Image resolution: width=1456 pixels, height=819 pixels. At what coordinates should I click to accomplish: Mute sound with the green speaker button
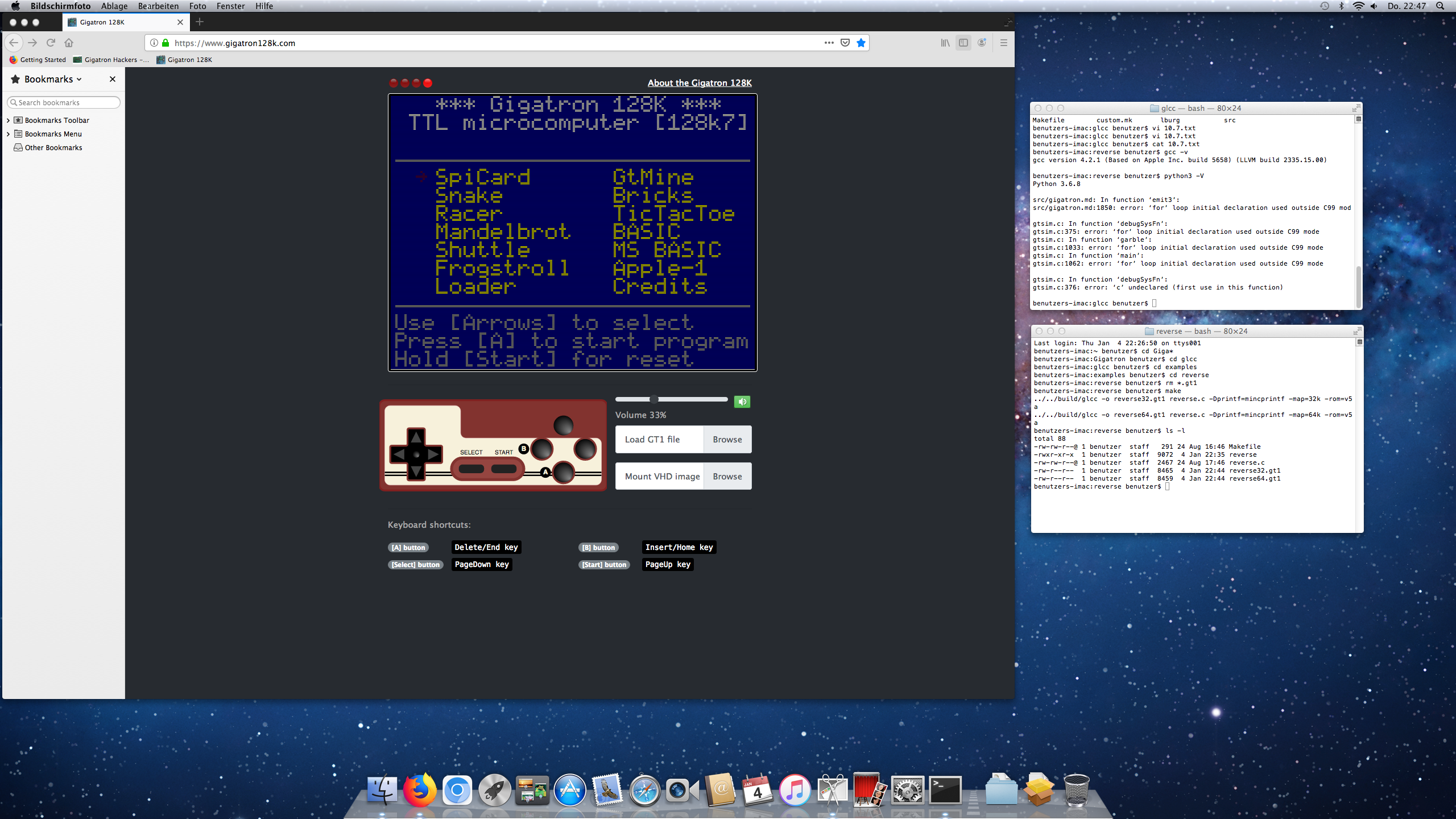click(x=742, y=402)
